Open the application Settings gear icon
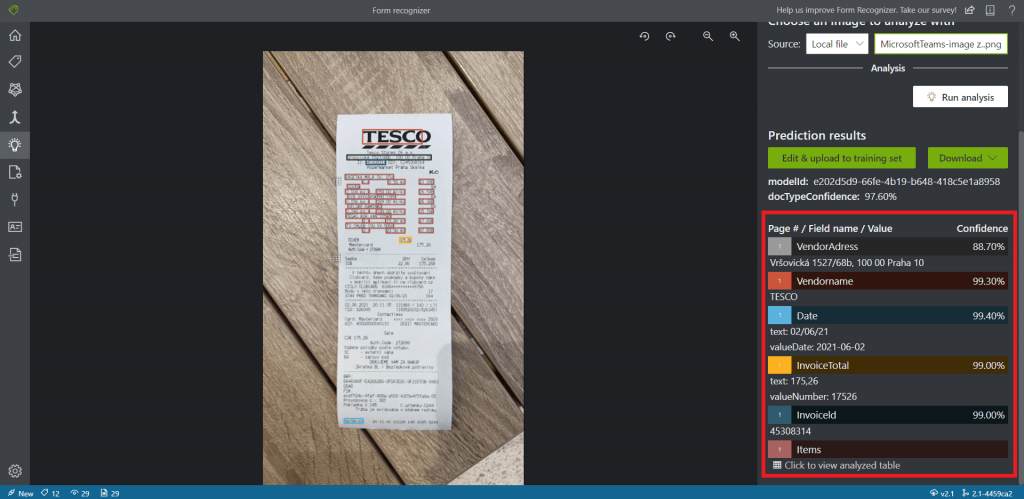1024x499 pixels. [15, 471]
